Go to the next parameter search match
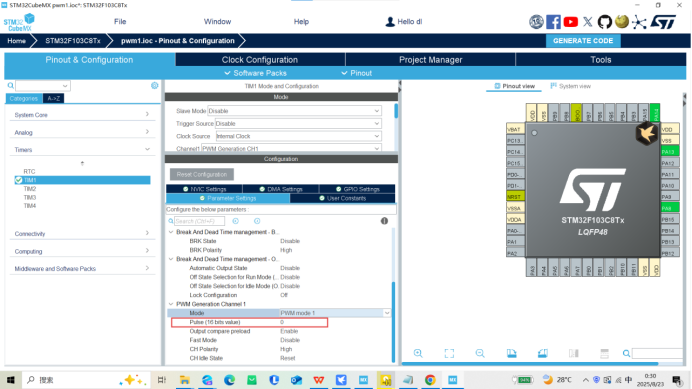Screen dimensions: 692x389 257,221
